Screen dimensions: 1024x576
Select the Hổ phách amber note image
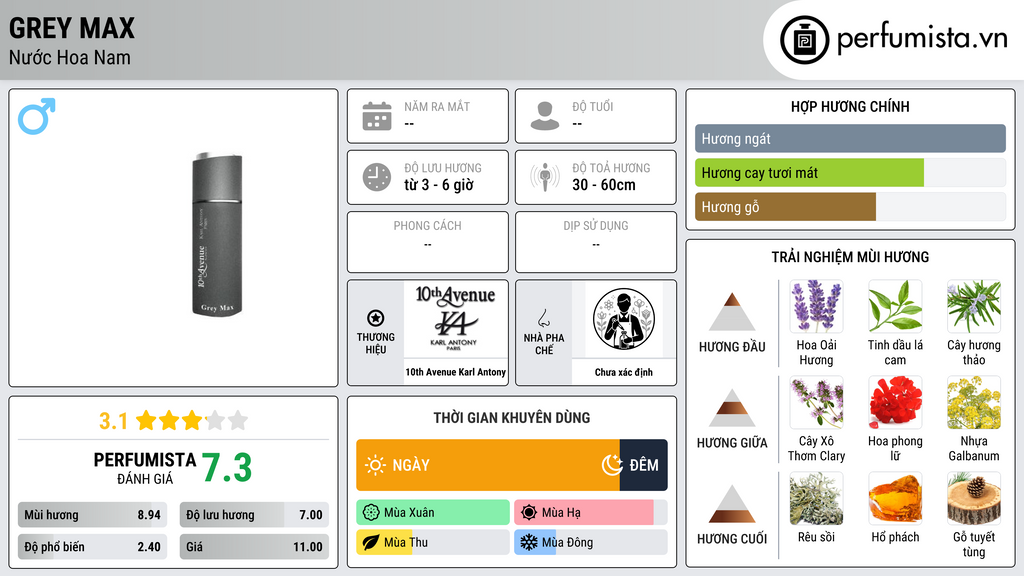tap(895, 499)
